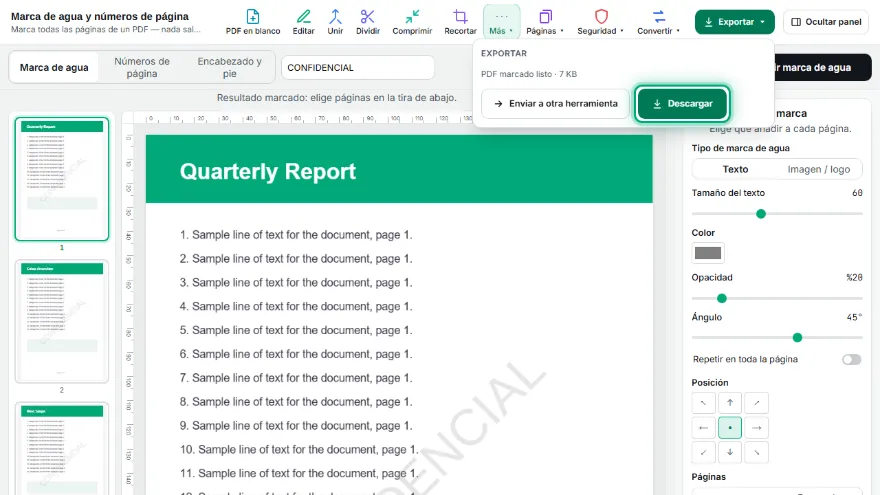Expand the Páginas dropdown
Image resolution: width=880 pixels, height=495 pixels.
pyautogui.click(x=545, y=22)
